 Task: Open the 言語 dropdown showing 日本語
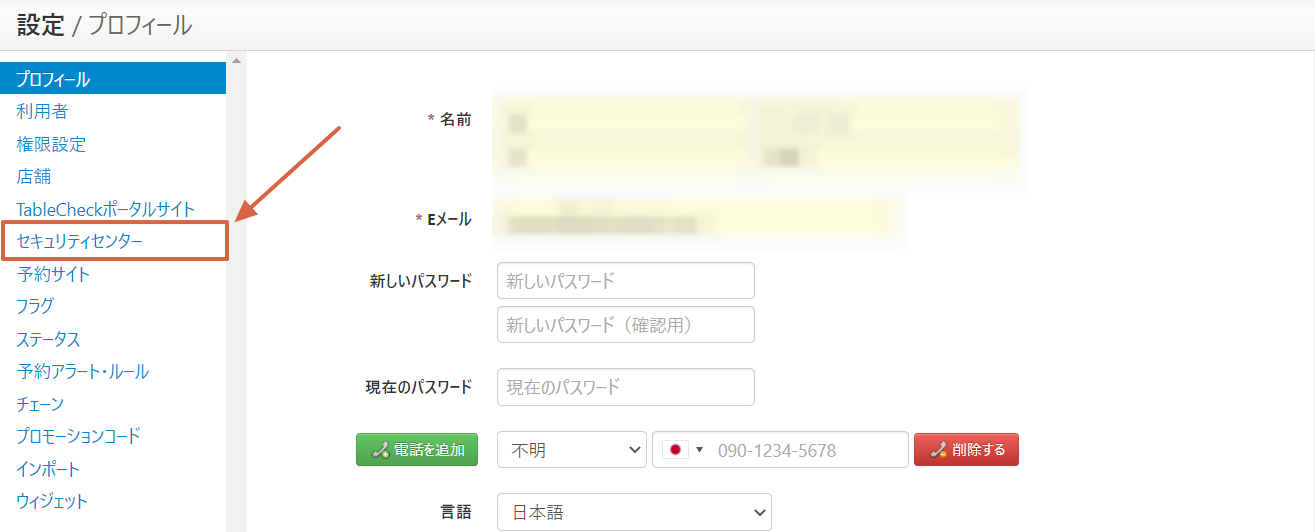point(634,512)
